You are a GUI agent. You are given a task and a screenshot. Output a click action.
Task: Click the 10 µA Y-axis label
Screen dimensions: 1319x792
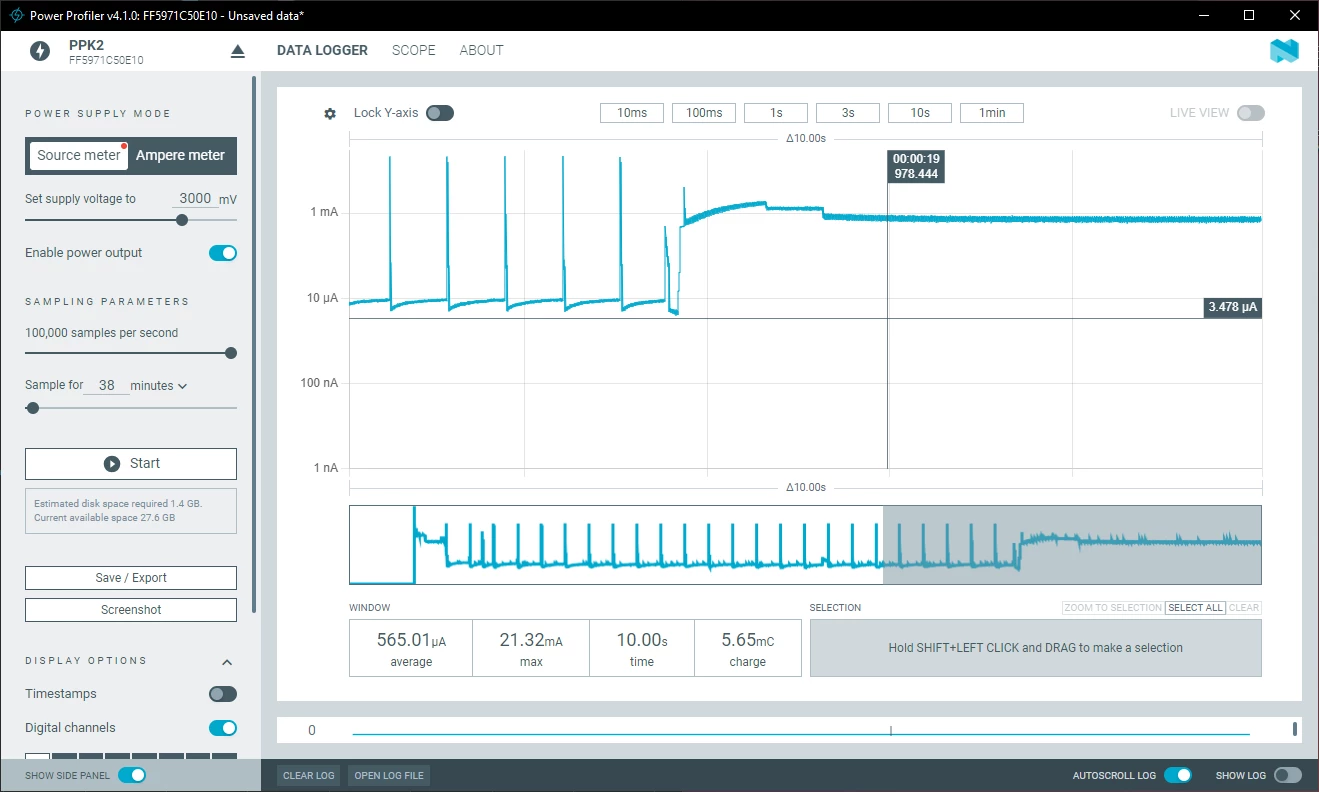[324, 298]
